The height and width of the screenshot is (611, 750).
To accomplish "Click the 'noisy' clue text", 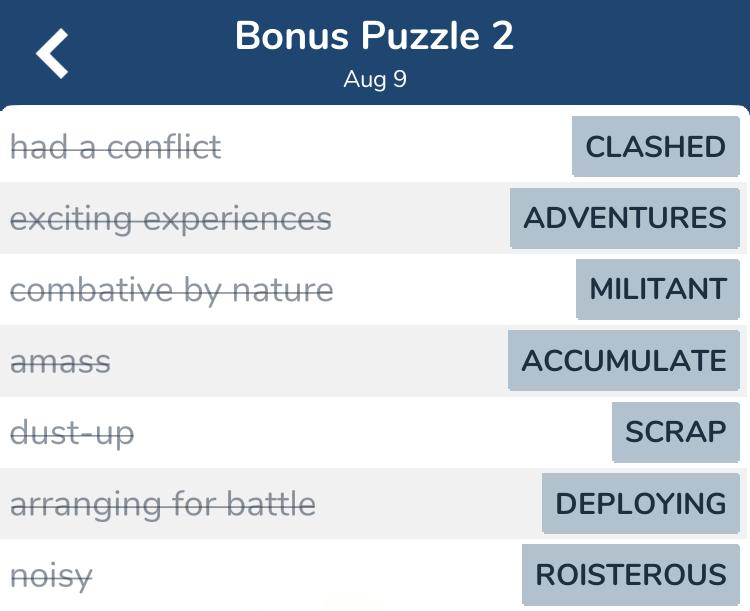I will [x=51, y=577].
